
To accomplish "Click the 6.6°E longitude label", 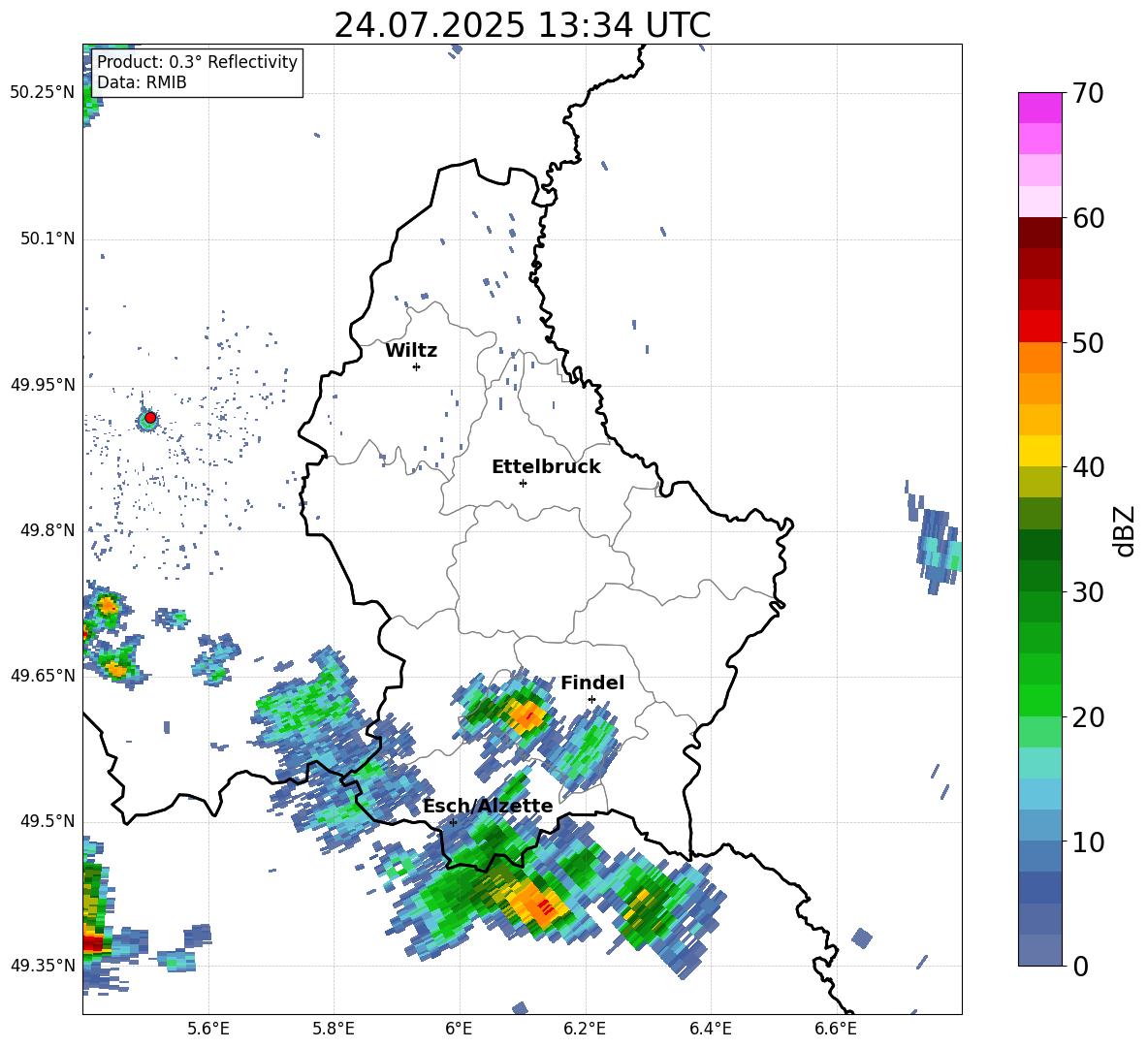I will pos(836,1029).
